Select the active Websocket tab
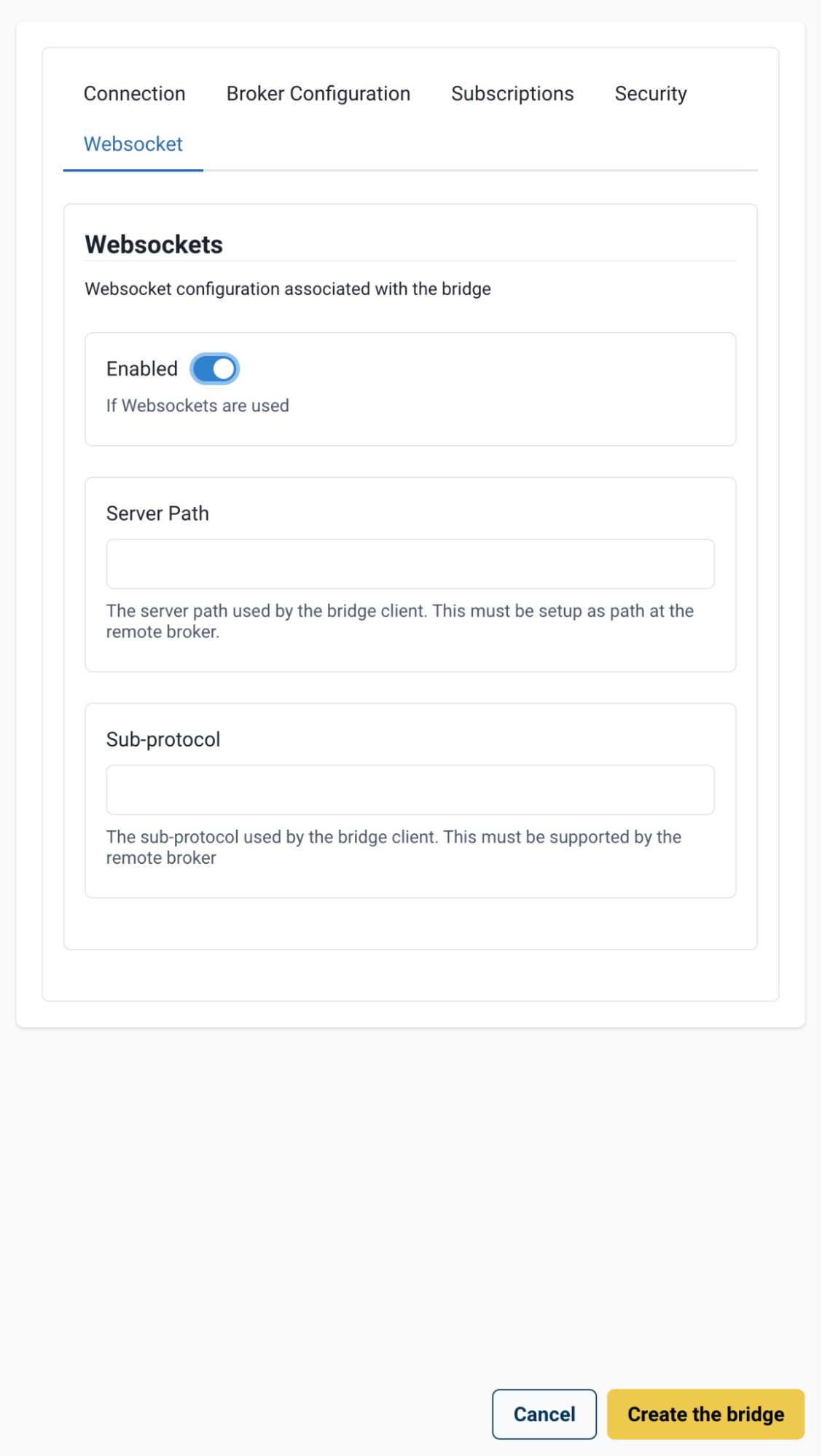Viewport: 822px width, 1456px height. 133,144
